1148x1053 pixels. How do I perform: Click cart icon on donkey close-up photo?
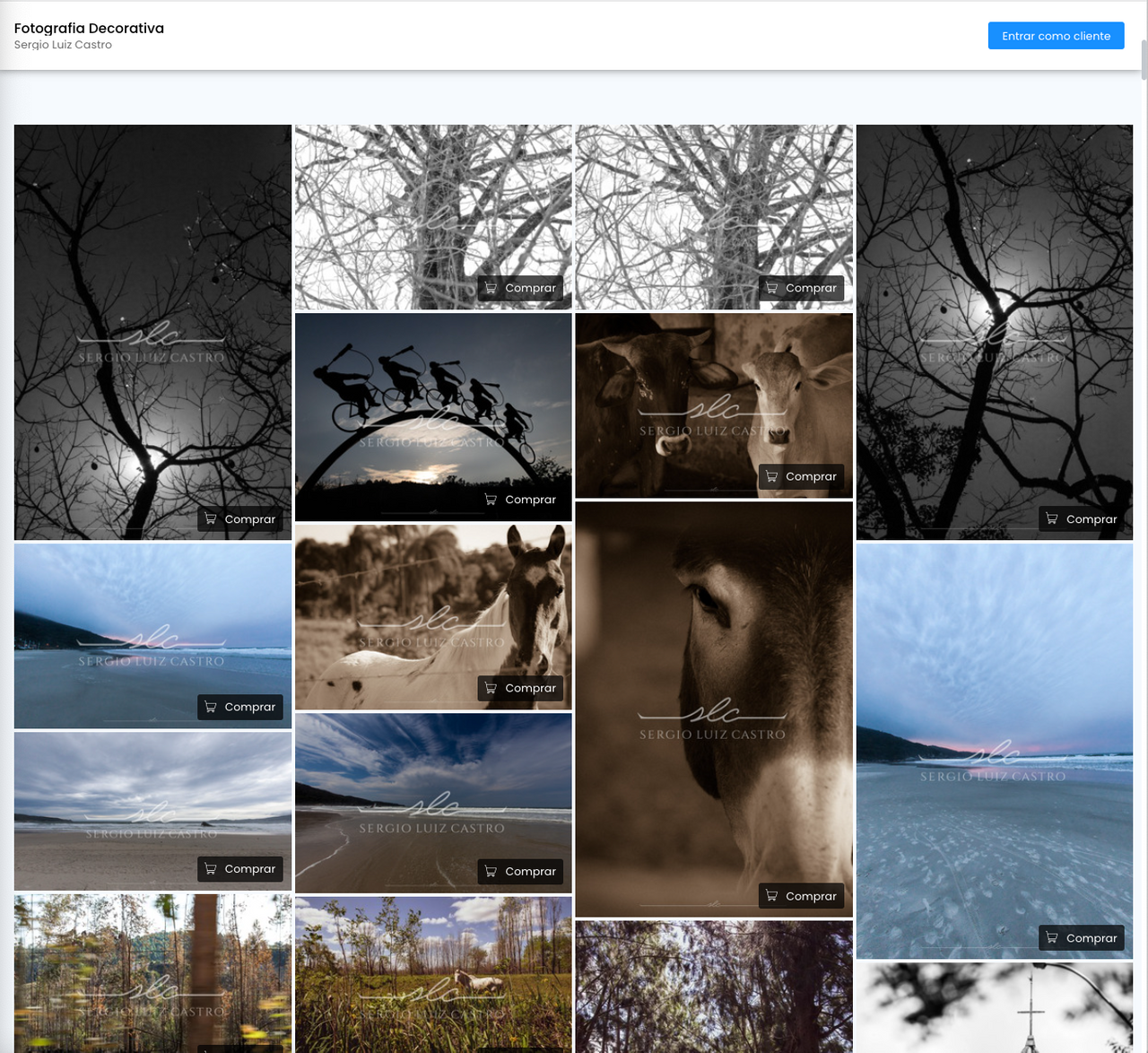(771, 896)
